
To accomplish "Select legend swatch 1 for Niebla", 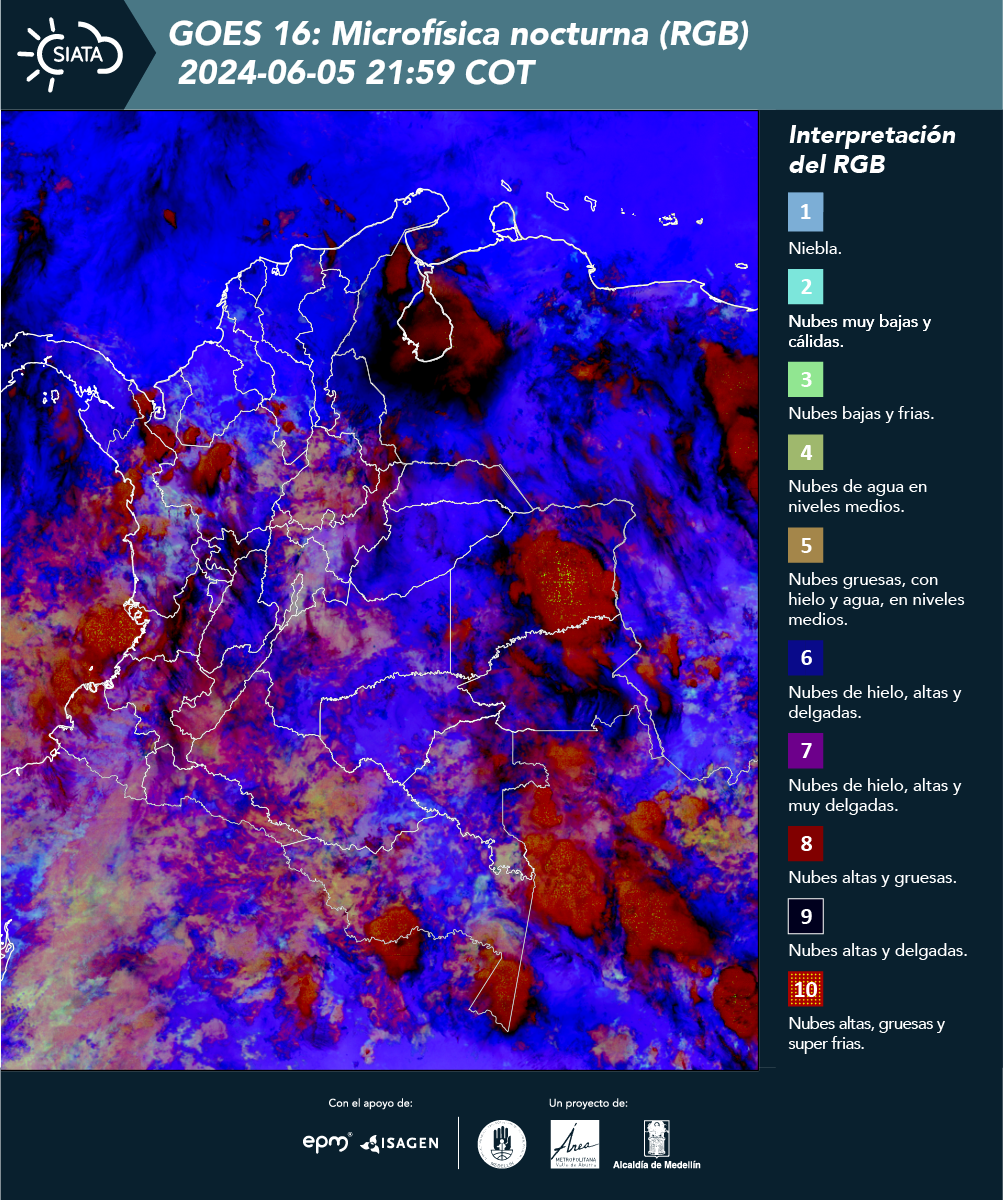I will point(805,212).
